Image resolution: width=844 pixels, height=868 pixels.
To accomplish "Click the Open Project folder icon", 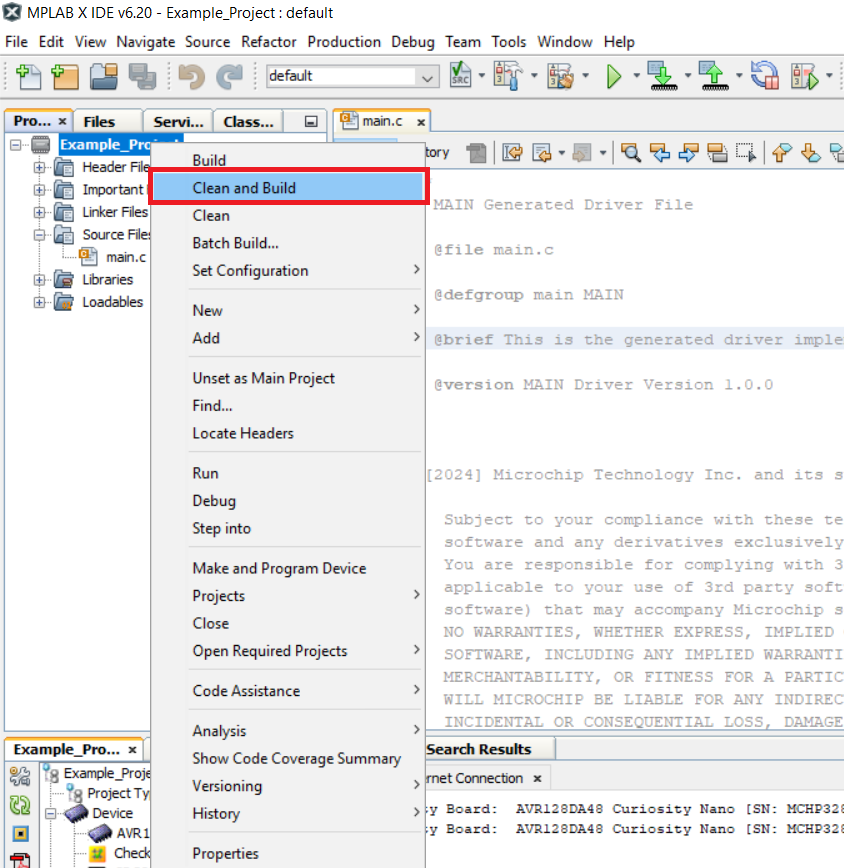I will [x=103, y=76].
